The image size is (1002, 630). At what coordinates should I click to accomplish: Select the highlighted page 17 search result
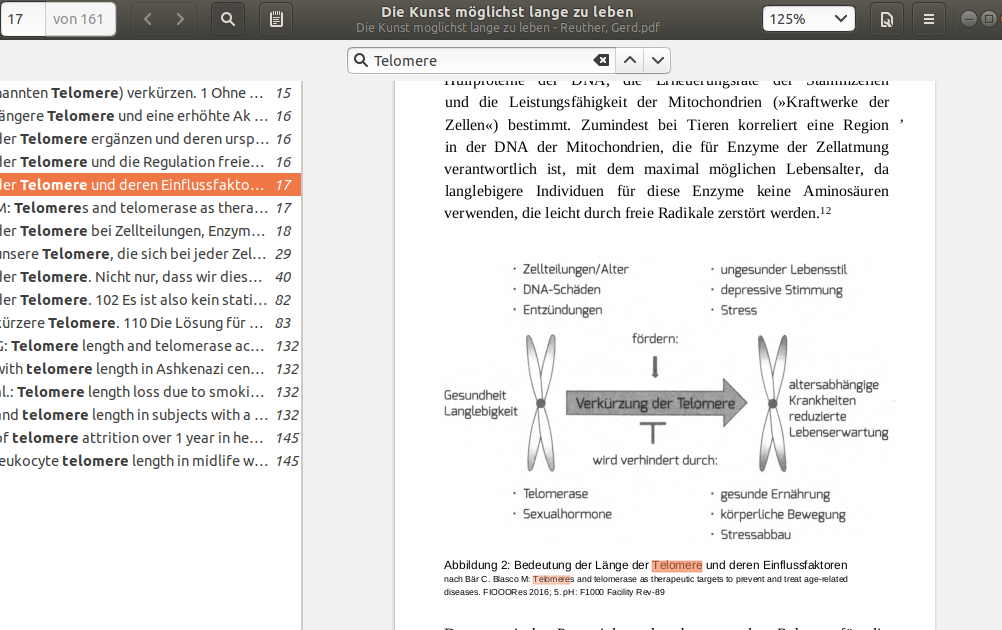(150, 185)
